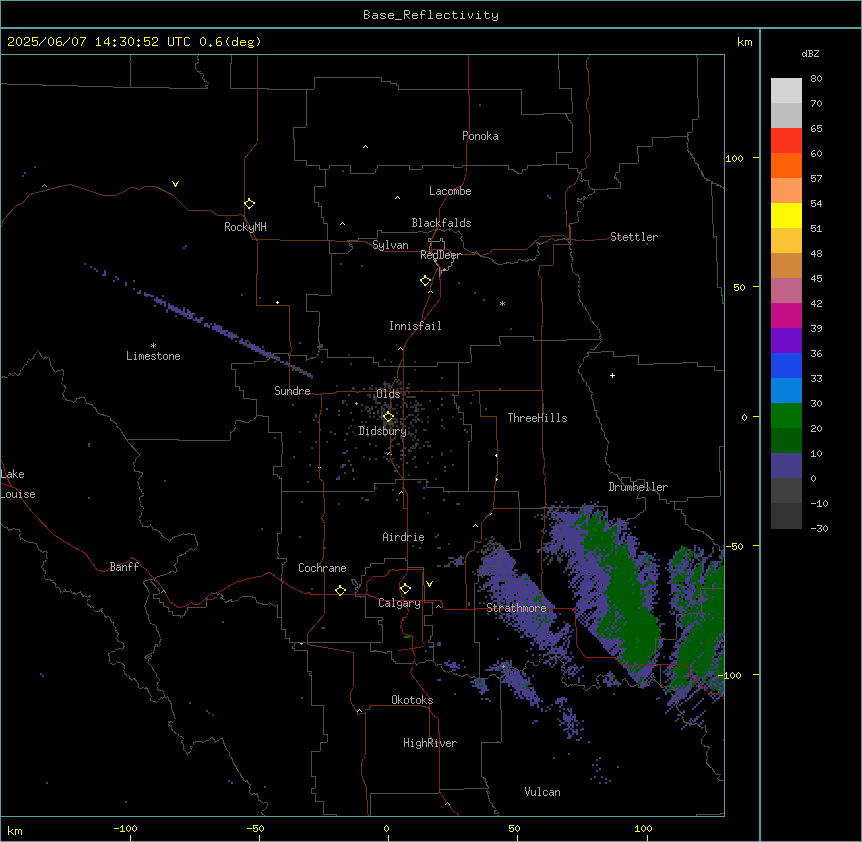
Task: Select the Okotoks label
Action: click(412, 700)
